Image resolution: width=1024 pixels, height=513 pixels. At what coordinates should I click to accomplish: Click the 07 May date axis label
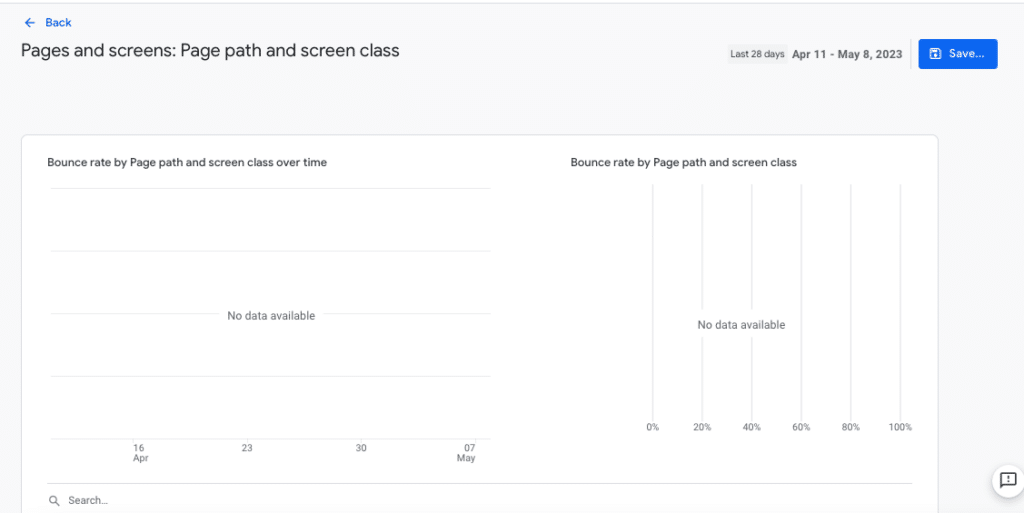click(x=466, y=452)
